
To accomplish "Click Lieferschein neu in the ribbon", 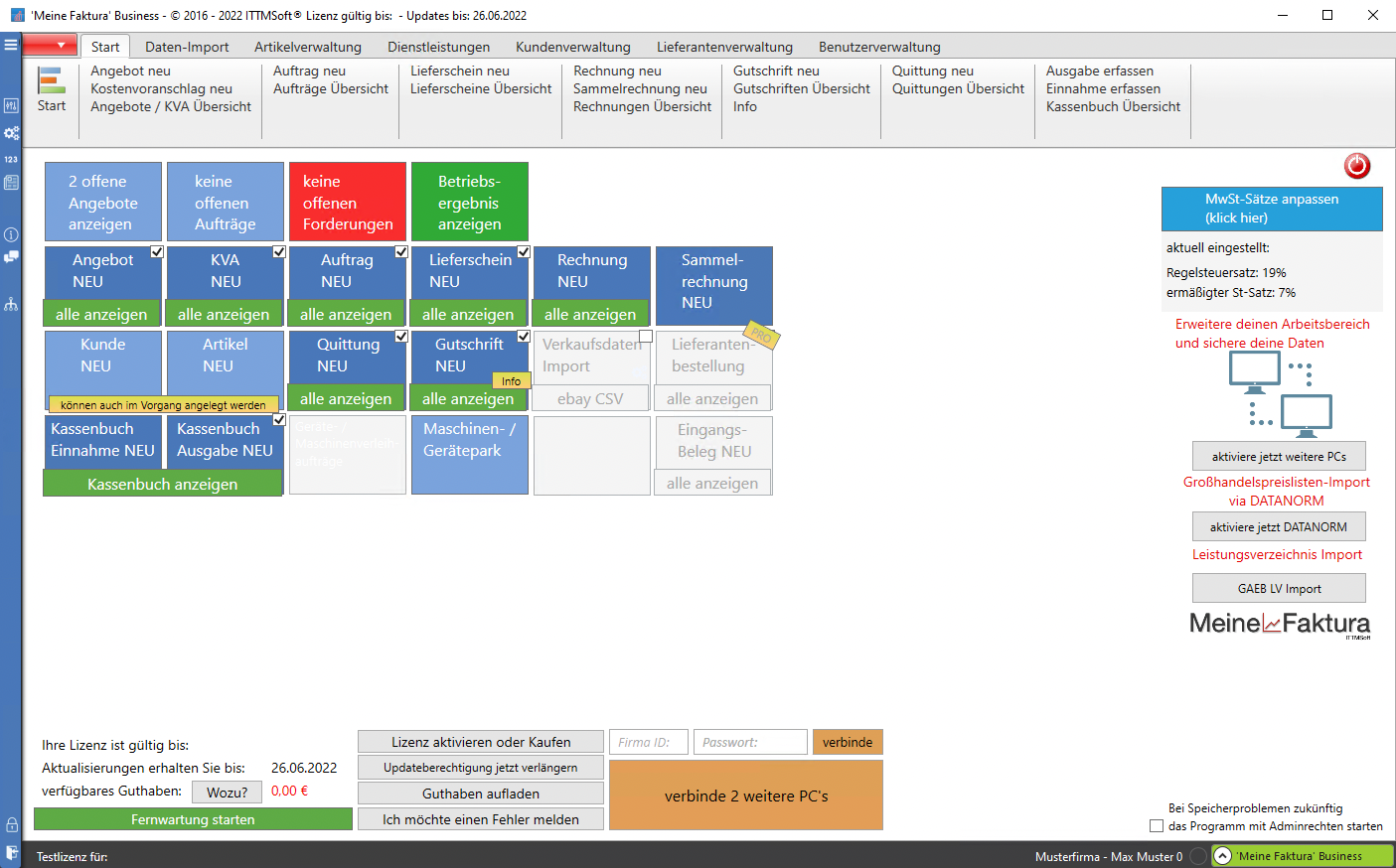I will 460,72.
